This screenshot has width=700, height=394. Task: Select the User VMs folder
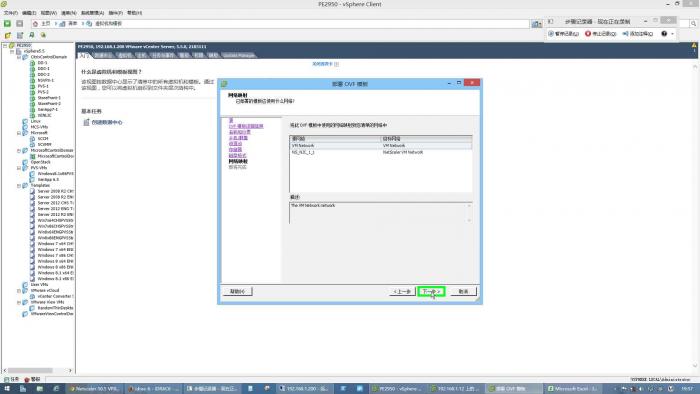39,285
